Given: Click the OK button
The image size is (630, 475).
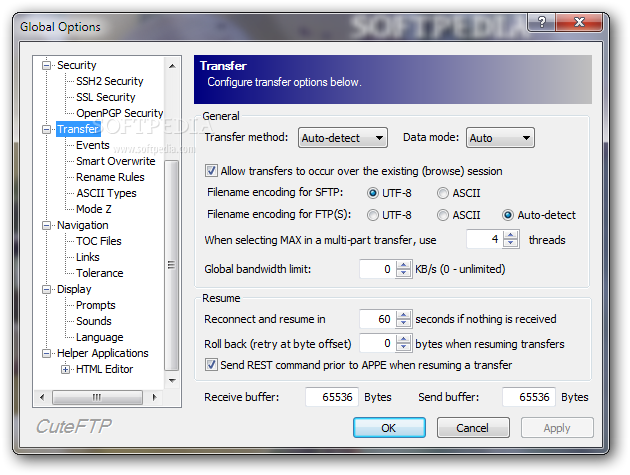Looking at the screenshot, I should pos(389,428).
